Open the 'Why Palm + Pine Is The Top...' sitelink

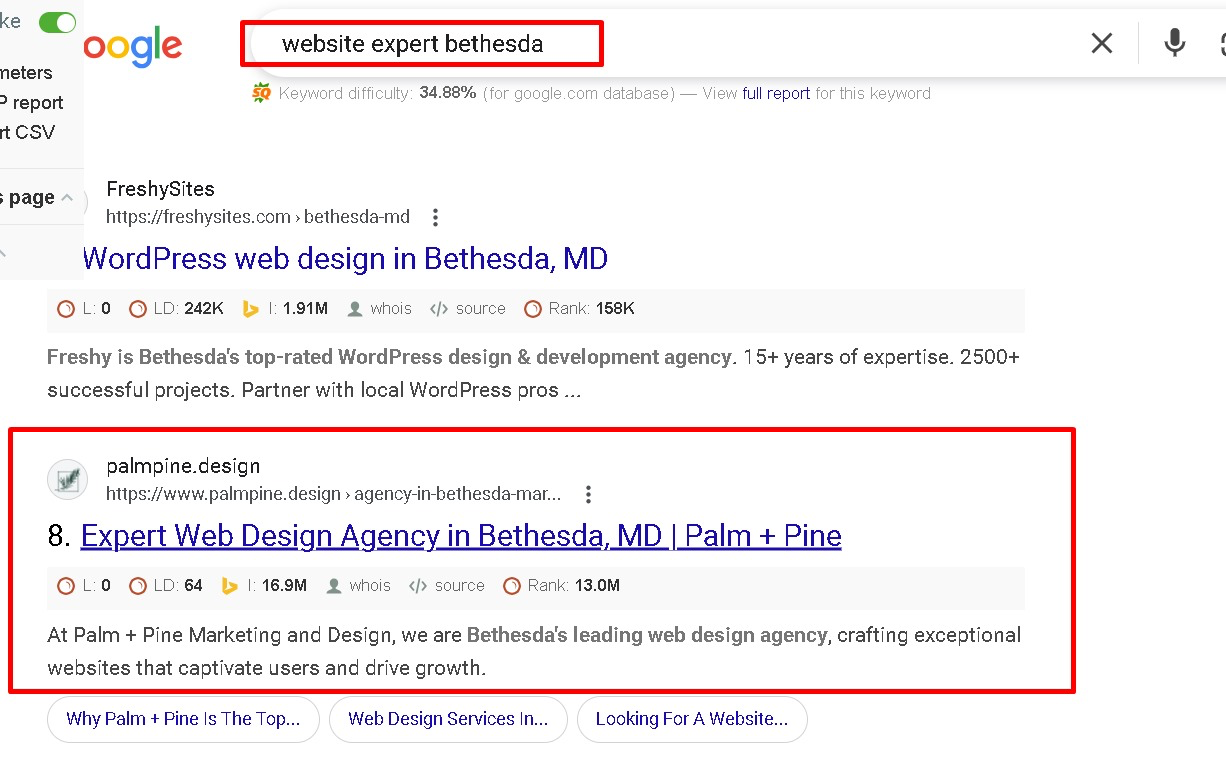pyautogui.click(x=183, y=719)
